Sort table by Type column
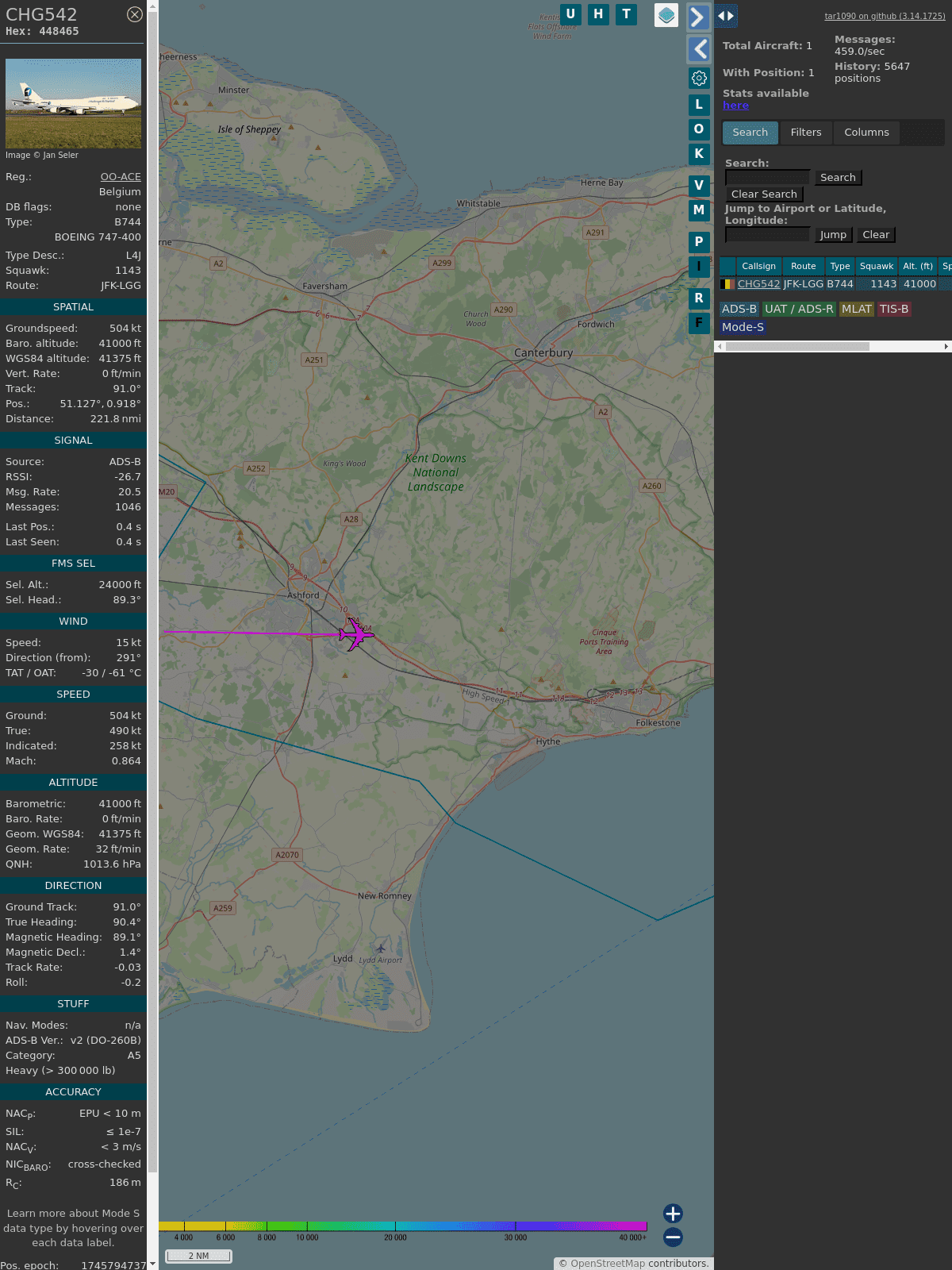 click(840, 266)
